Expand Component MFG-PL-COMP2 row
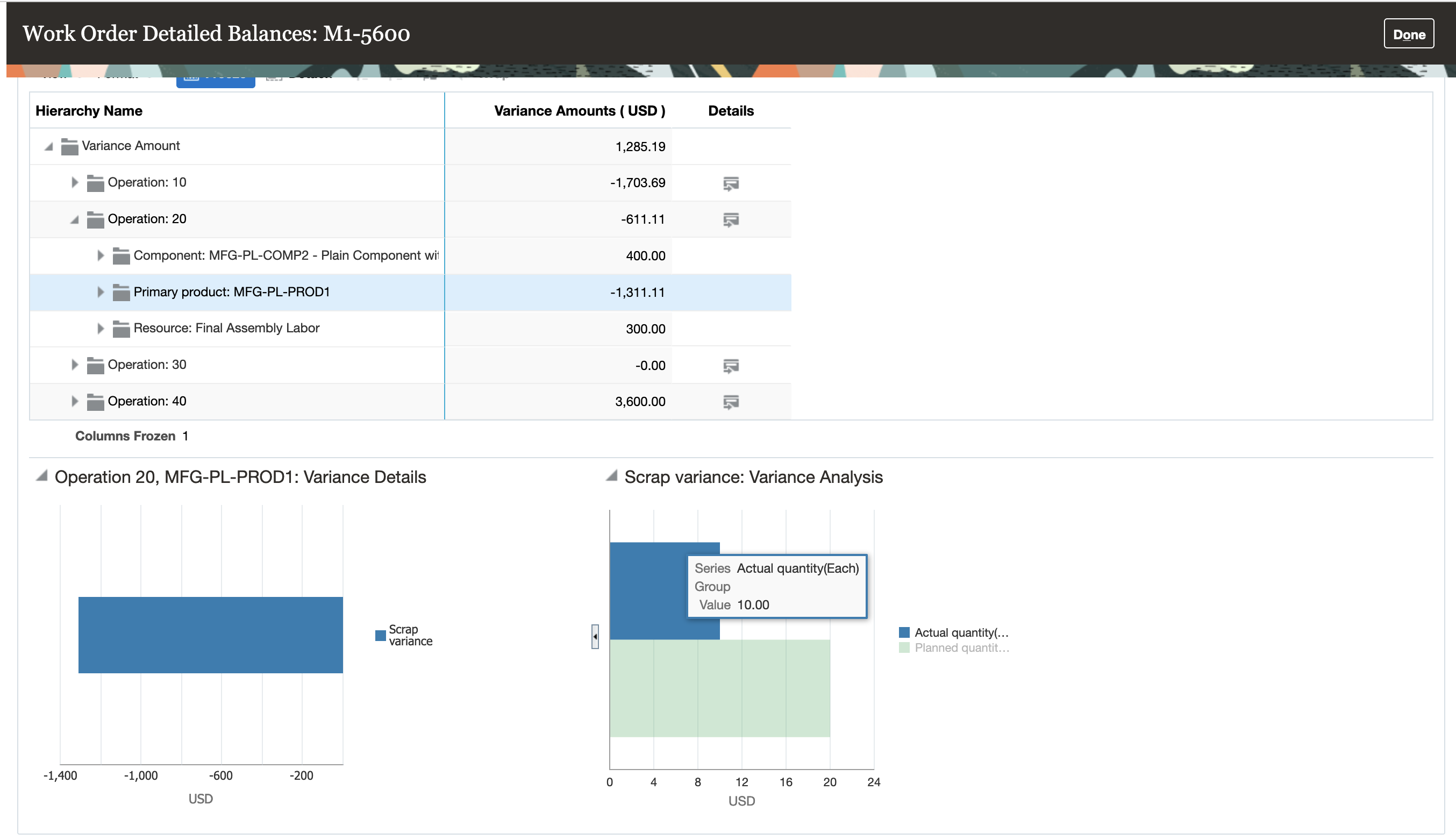 tap(101, 255)
